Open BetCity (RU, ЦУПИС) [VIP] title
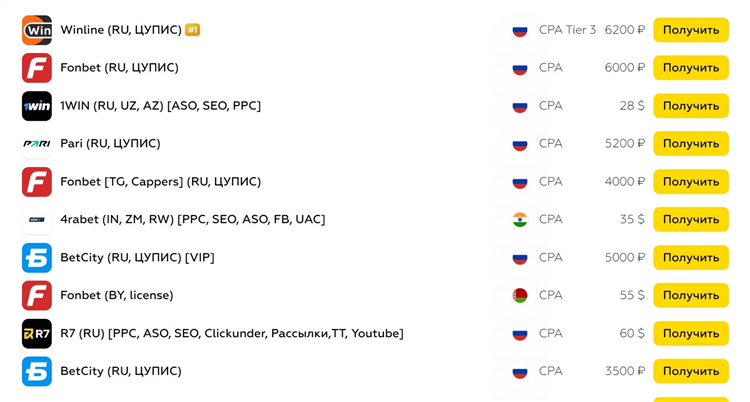This screenshot has width=750, height=402. [x=137, y=257]
